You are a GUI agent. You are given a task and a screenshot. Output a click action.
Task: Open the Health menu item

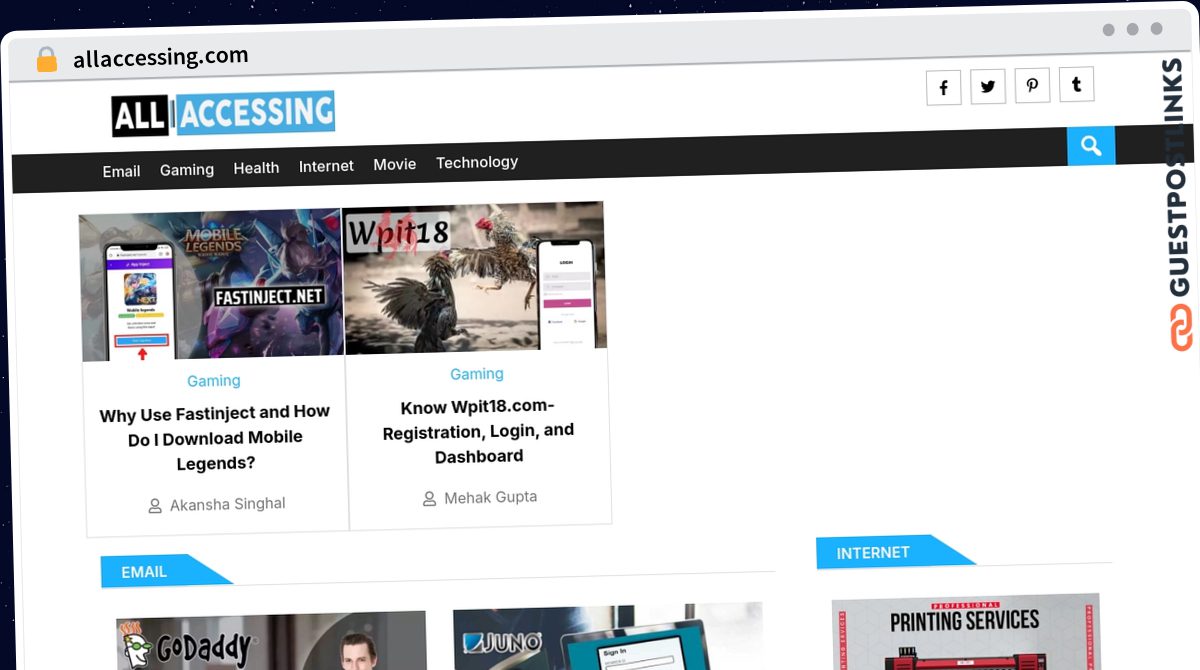(256, 168)
